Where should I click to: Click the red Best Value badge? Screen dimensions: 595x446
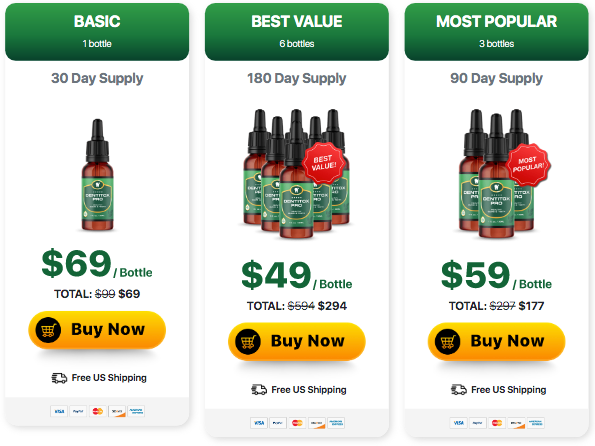pyautogui.click(x=324, y=163)
